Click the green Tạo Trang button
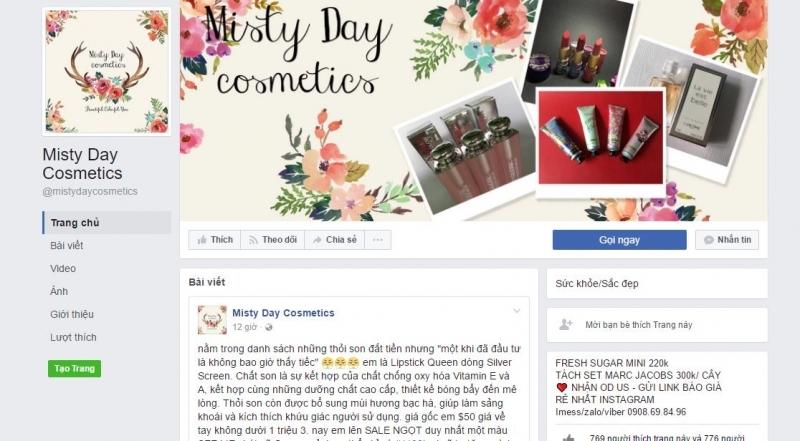The width and height of the screenshot is (800, 441). tap(74, 369)
